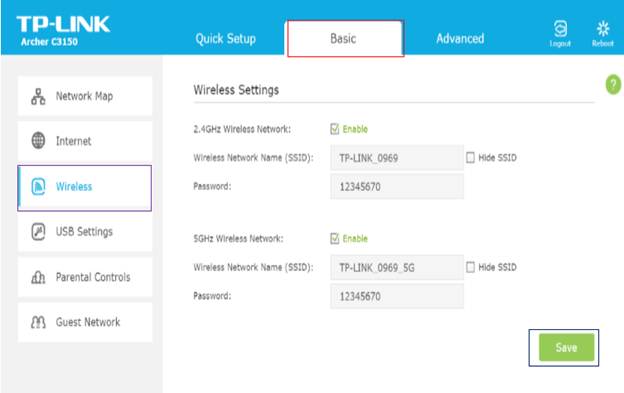624x393 pixels.
Task: Open Parental Controls menu item
Action: (85, 277)
